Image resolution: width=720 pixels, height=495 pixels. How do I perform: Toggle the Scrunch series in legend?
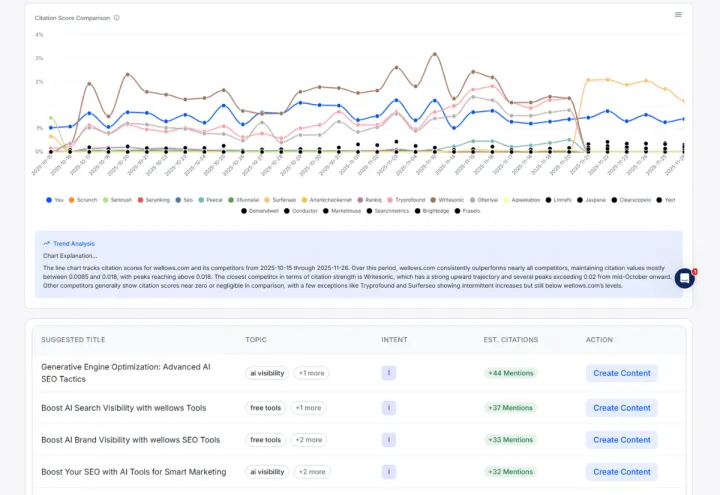point(83,200)
